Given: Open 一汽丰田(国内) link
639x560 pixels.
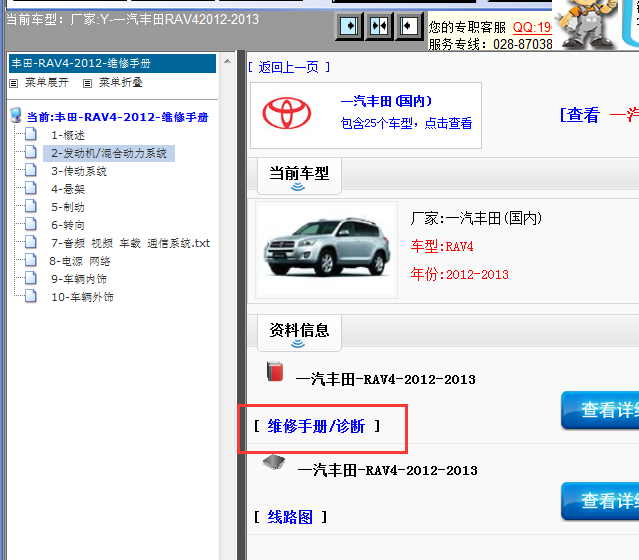Looking at the screenshot, I should pos(386,101).
